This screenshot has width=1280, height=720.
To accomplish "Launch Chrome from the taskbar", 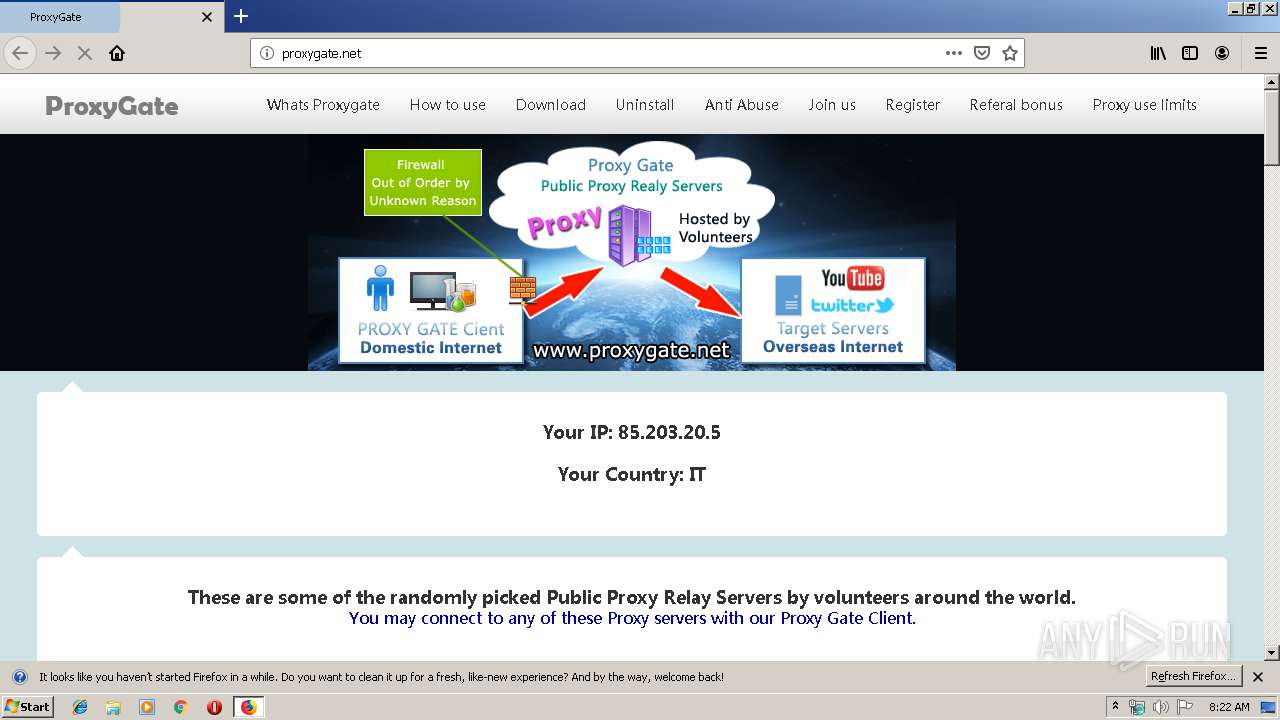I will [180, 707].
